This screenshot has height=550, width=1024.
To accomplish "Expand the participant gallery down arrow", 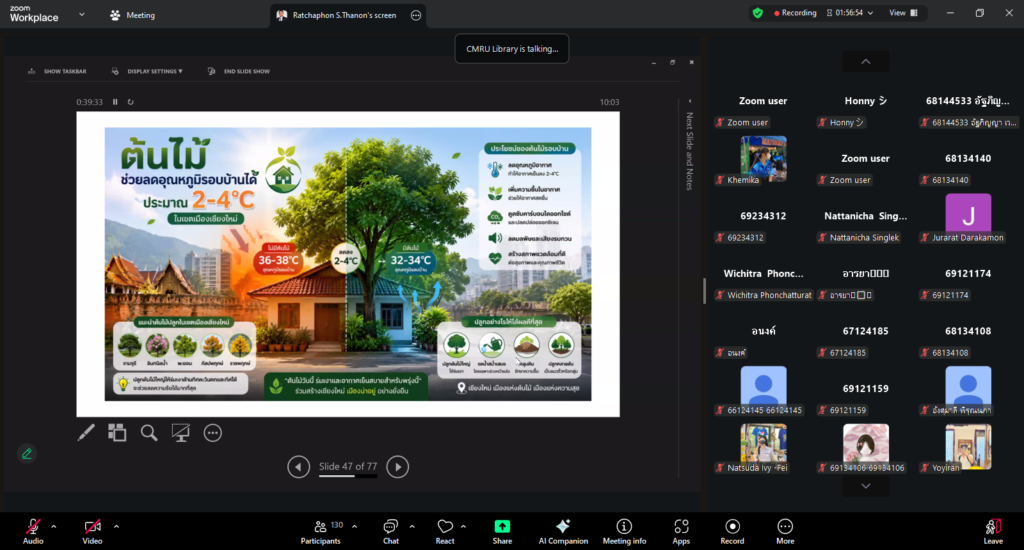I will tap(865, 486).
